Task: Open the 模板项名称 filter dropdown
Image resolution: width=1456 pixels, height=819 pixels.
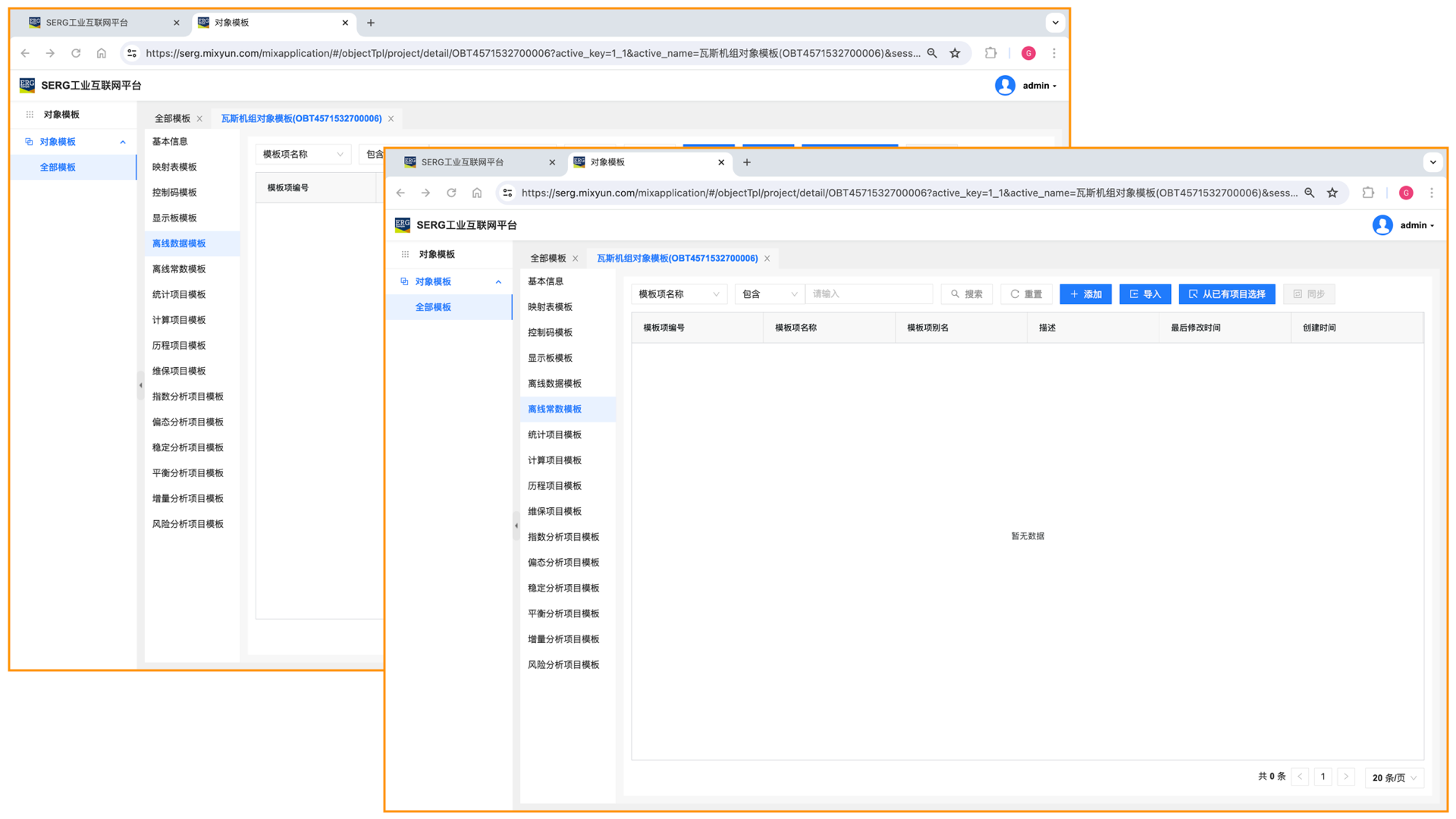Action: 678,294
